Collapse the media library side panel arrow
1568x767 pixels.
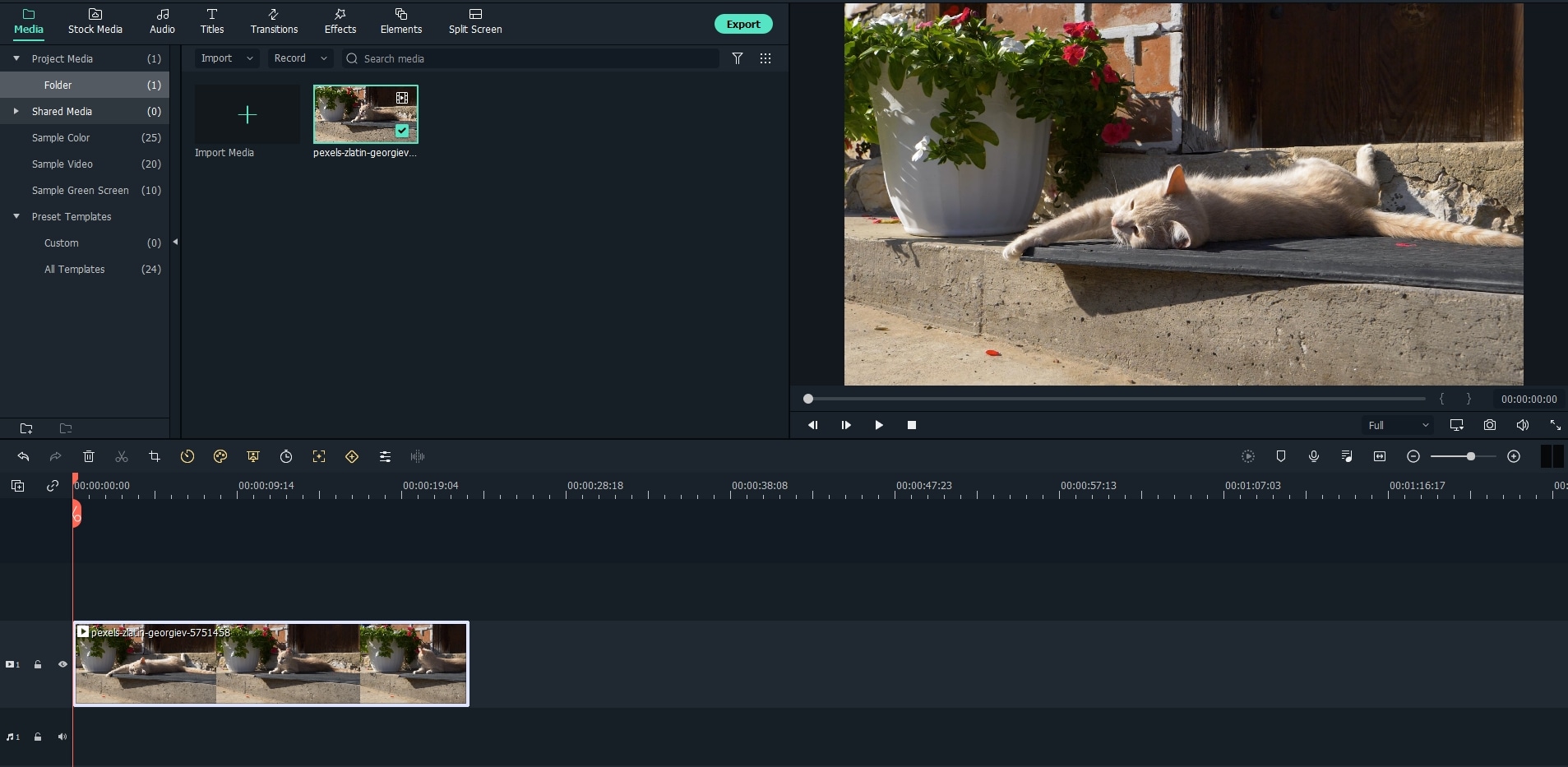coord(175,242)
